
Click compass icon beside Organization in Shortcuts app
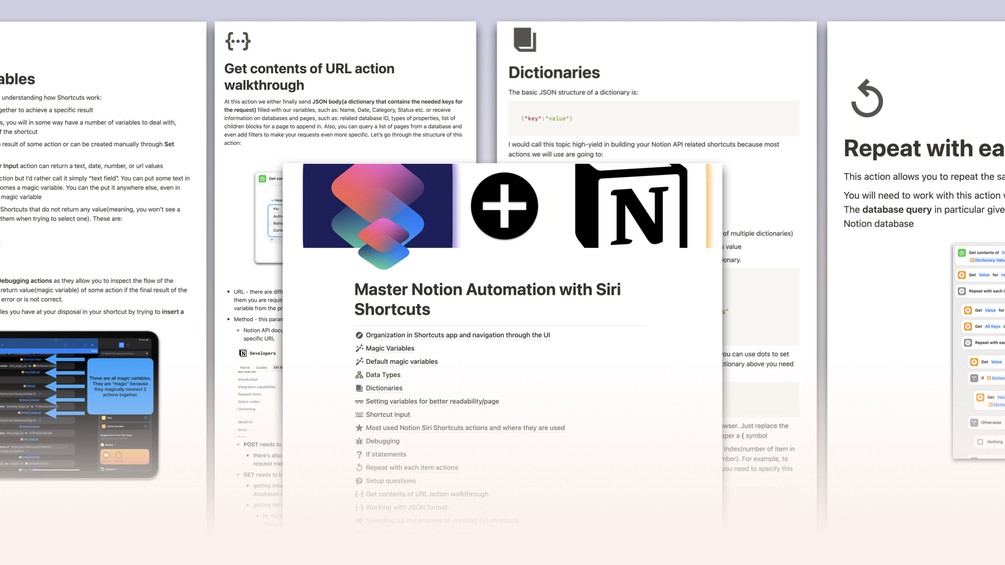359,335
